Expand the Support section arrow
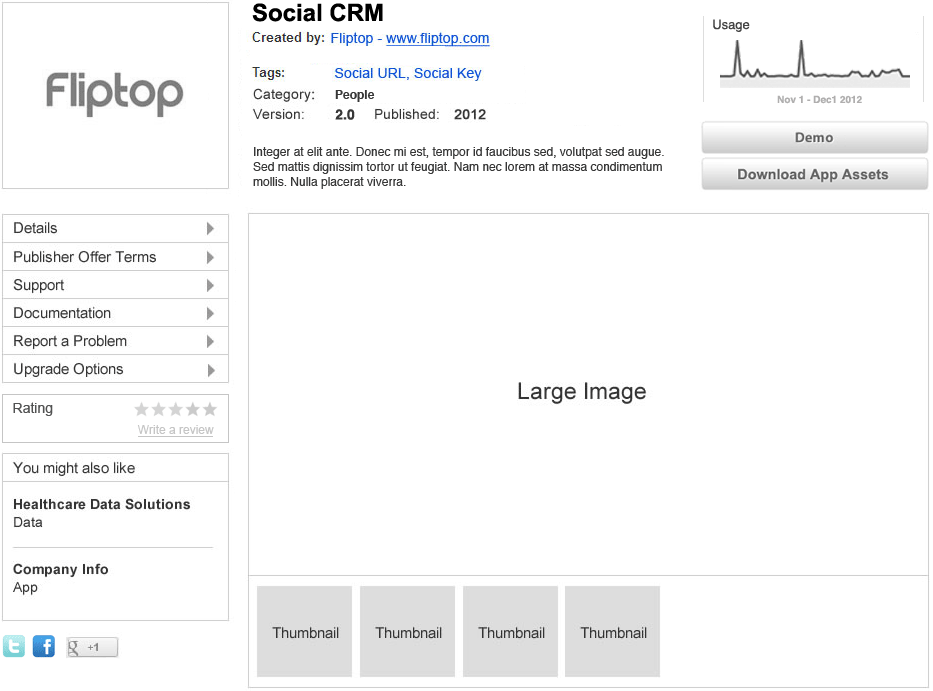 [210, 286]
